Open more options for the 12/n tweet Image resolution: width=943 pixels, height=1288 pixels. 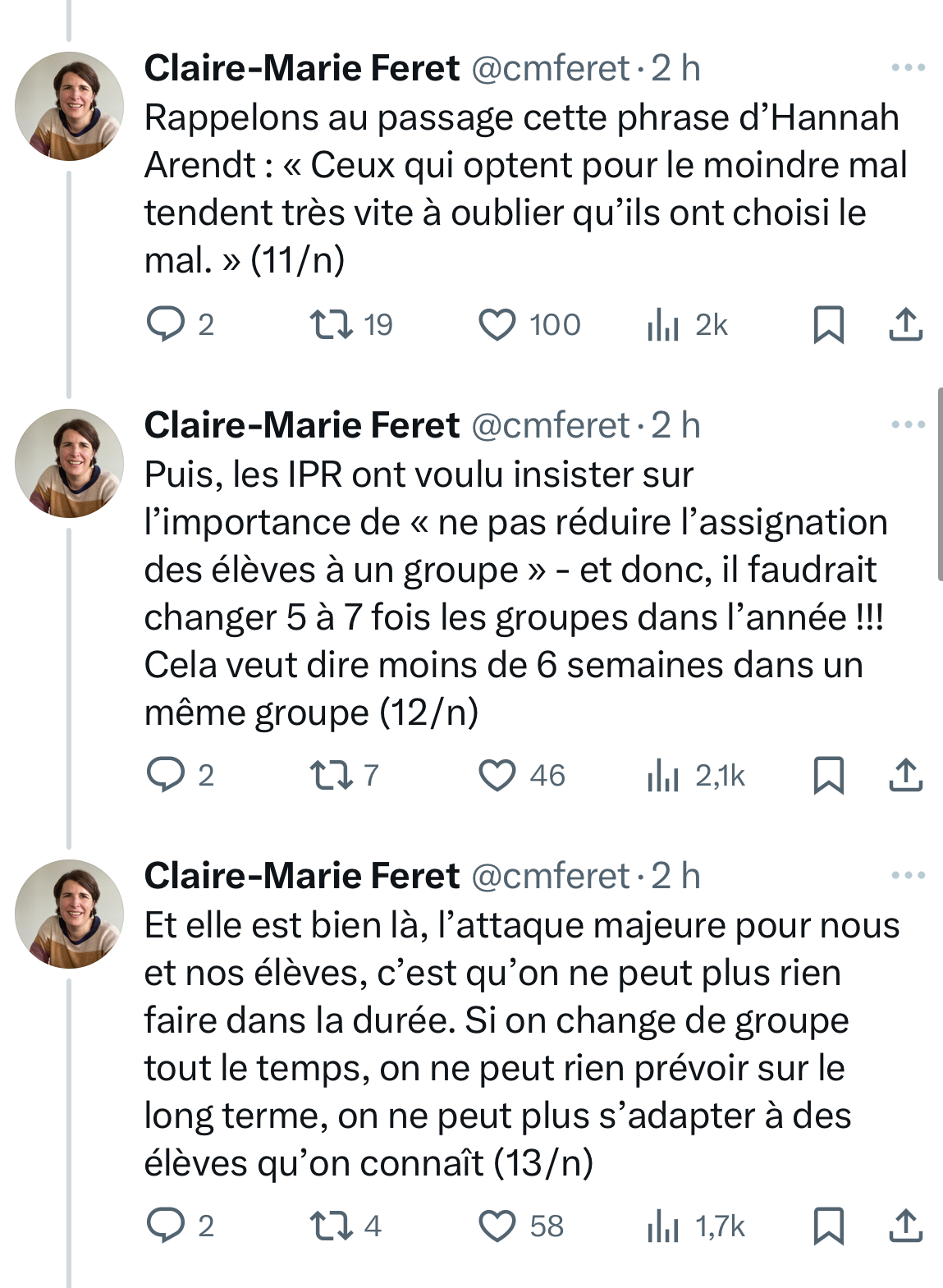pyautogui.click(x=908, y=425)
